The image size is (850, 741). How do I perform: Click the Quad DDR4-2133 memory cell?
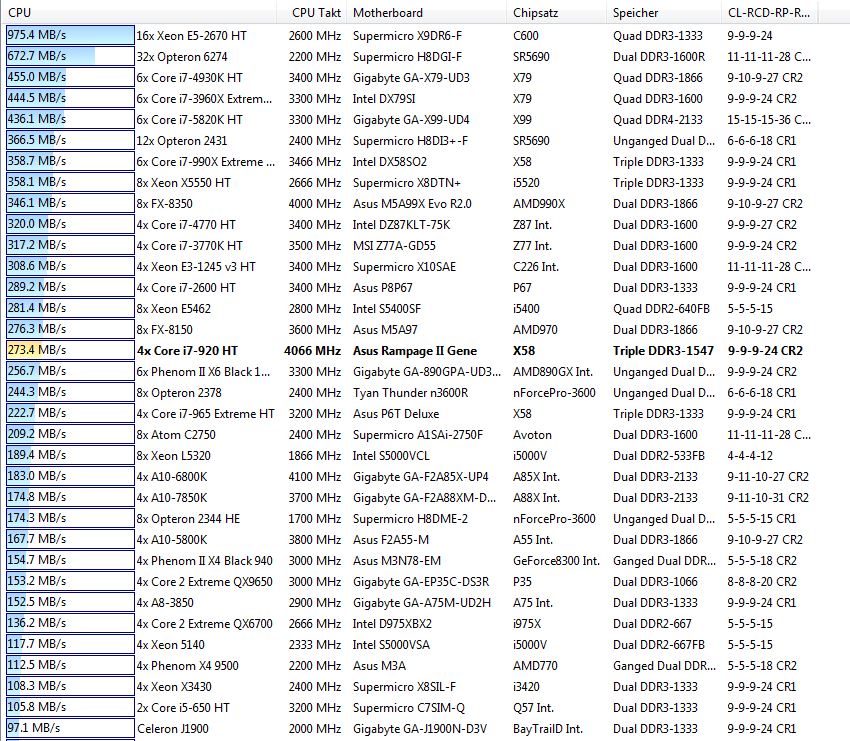coord(658,120)
